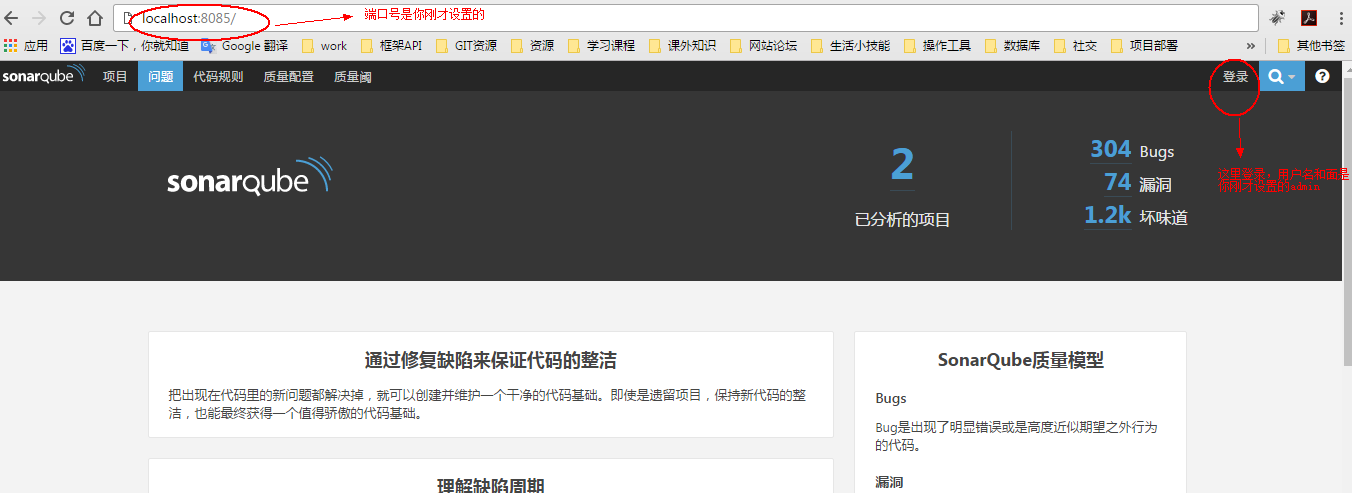The height and width of the screenshot is (493, 1352).
Task: Click the browser forward arrow
Action: (39, 18)
